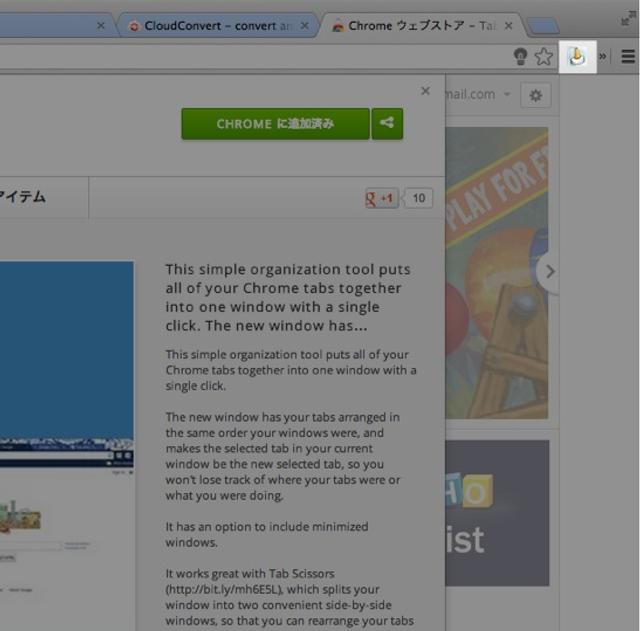Viewport: 640px width, 631px height.
Task: Click the lightbulb extension icon in toolbar
Action: coord(520,56)
